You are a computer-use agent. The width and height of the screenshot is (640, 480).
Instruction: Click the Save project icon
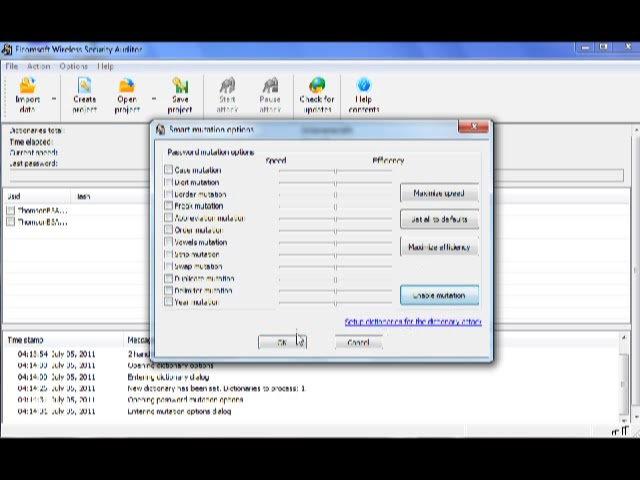coord(180,95)
